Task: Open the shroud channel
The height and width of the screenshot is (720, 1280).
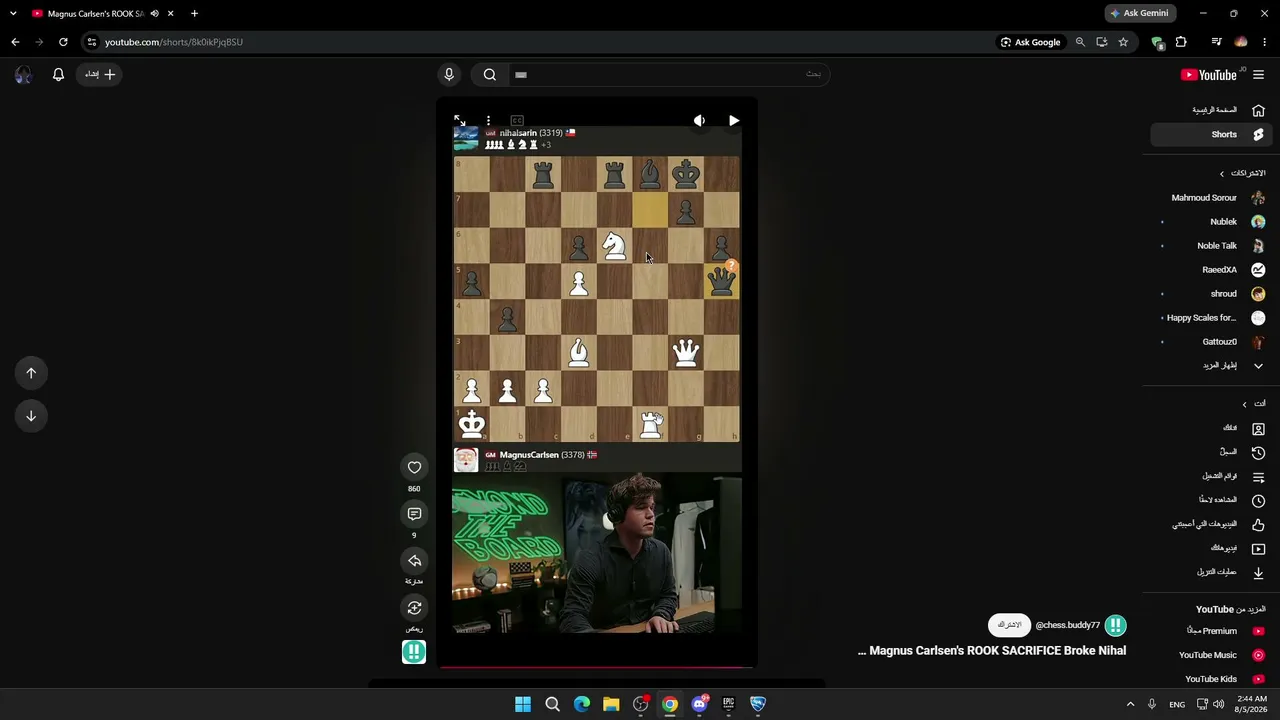Action: click(1209, 294)
